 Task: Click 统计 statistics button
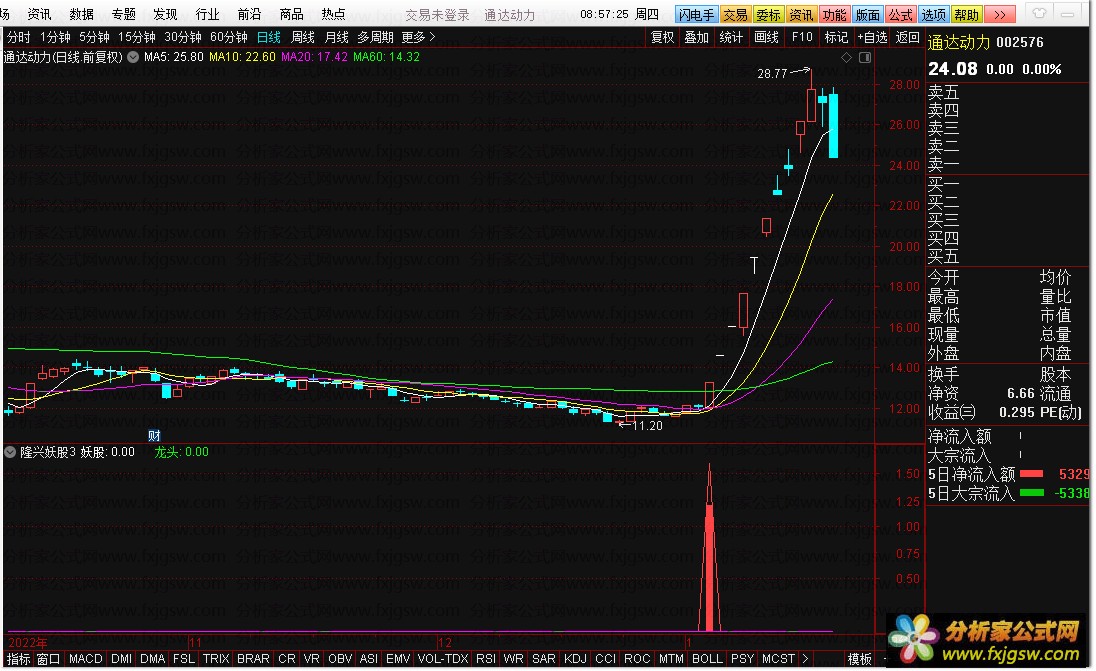(x=731, y=37)
